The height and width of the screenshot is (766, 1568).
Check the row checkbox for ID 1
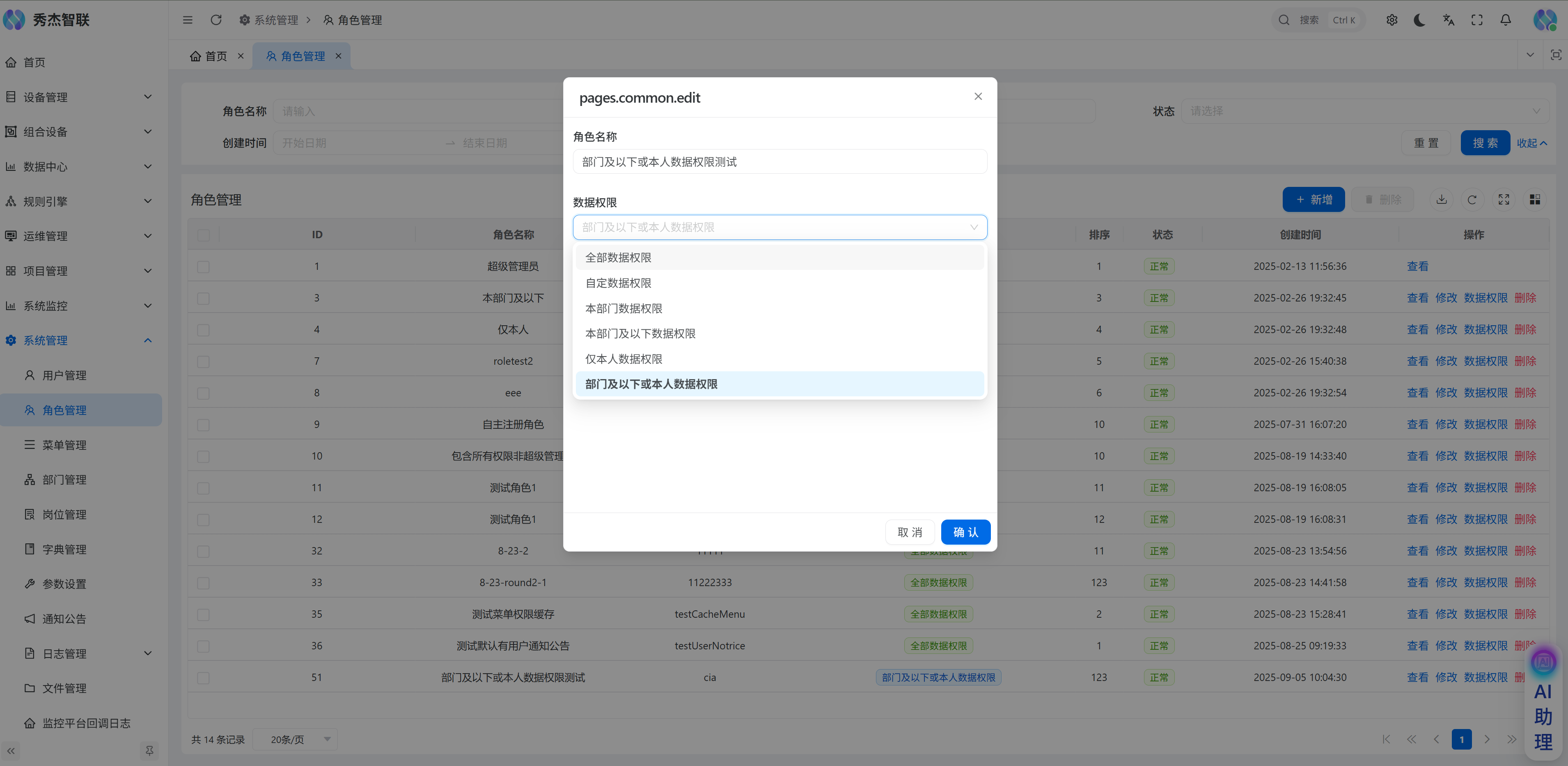coord(203,267)
